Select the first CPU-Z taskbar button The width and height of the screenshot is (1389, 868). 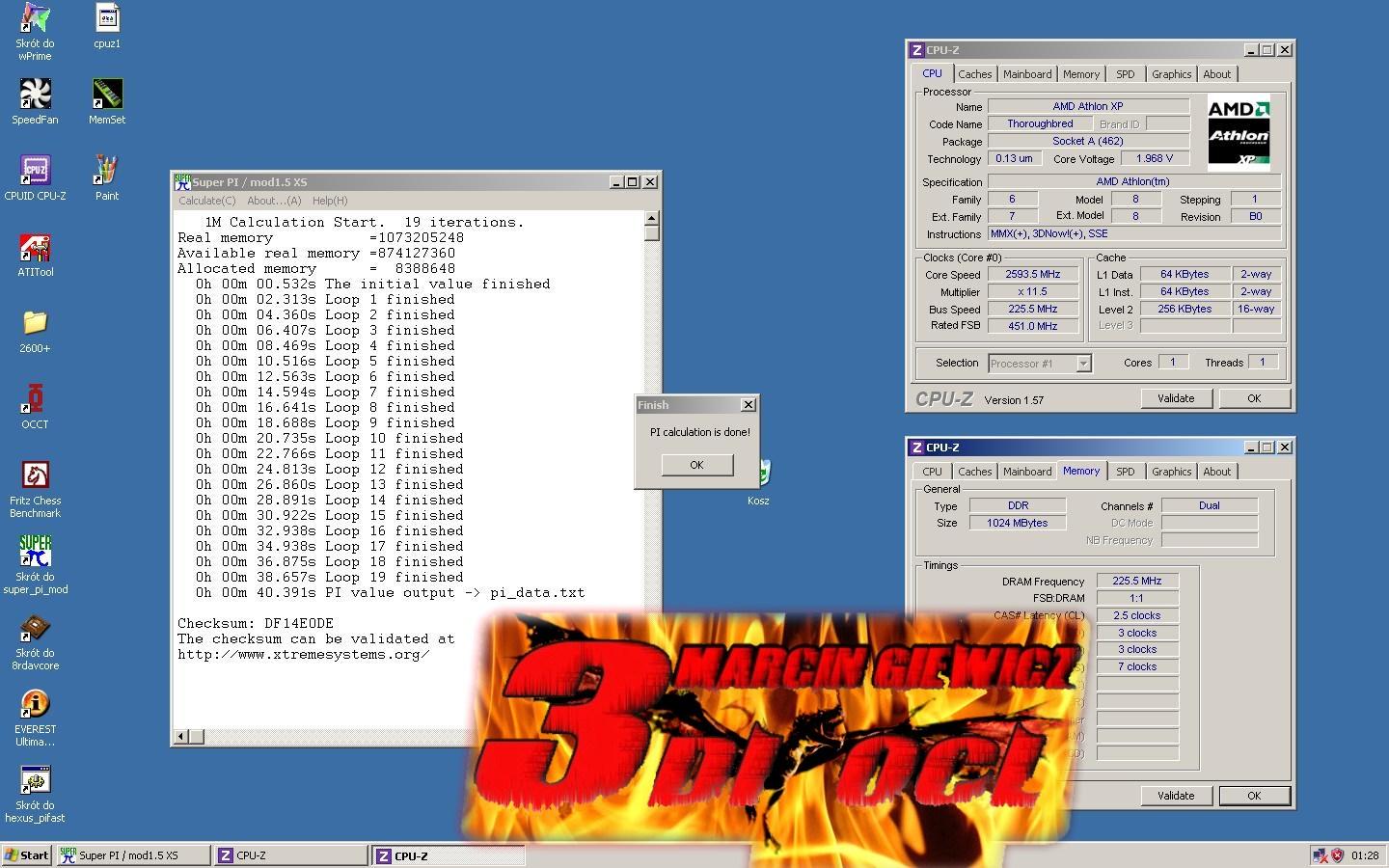[x=290, y=855]
